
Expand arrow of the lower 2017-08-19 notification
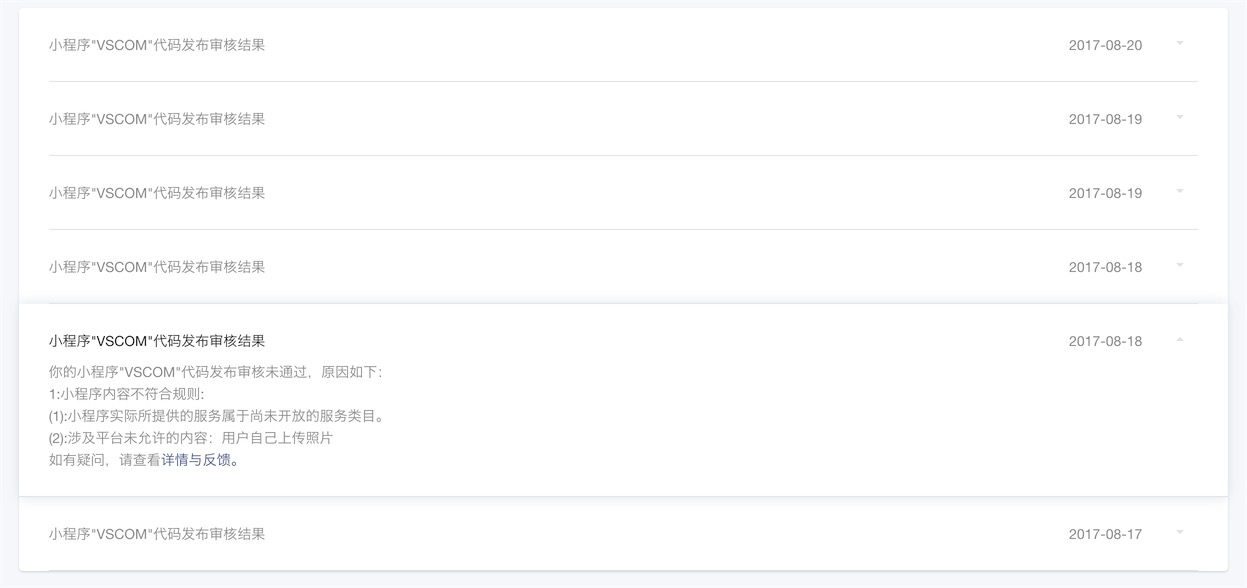click(1180, 191)
